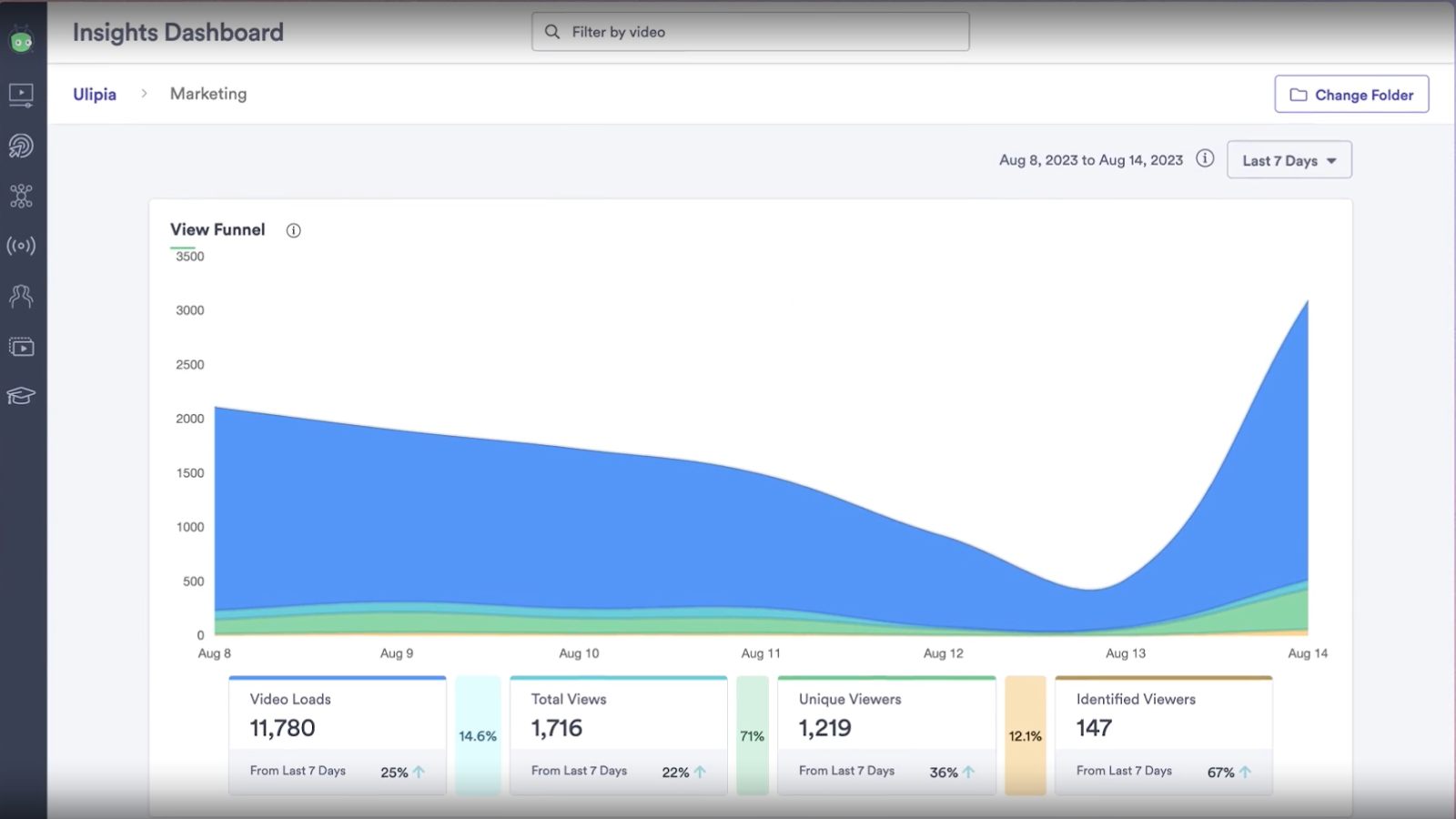Image resolution: width=1456 pixels, height=819 pixels.
Task: Click the Total Views up-arrow icon
Action: [700, 772]
